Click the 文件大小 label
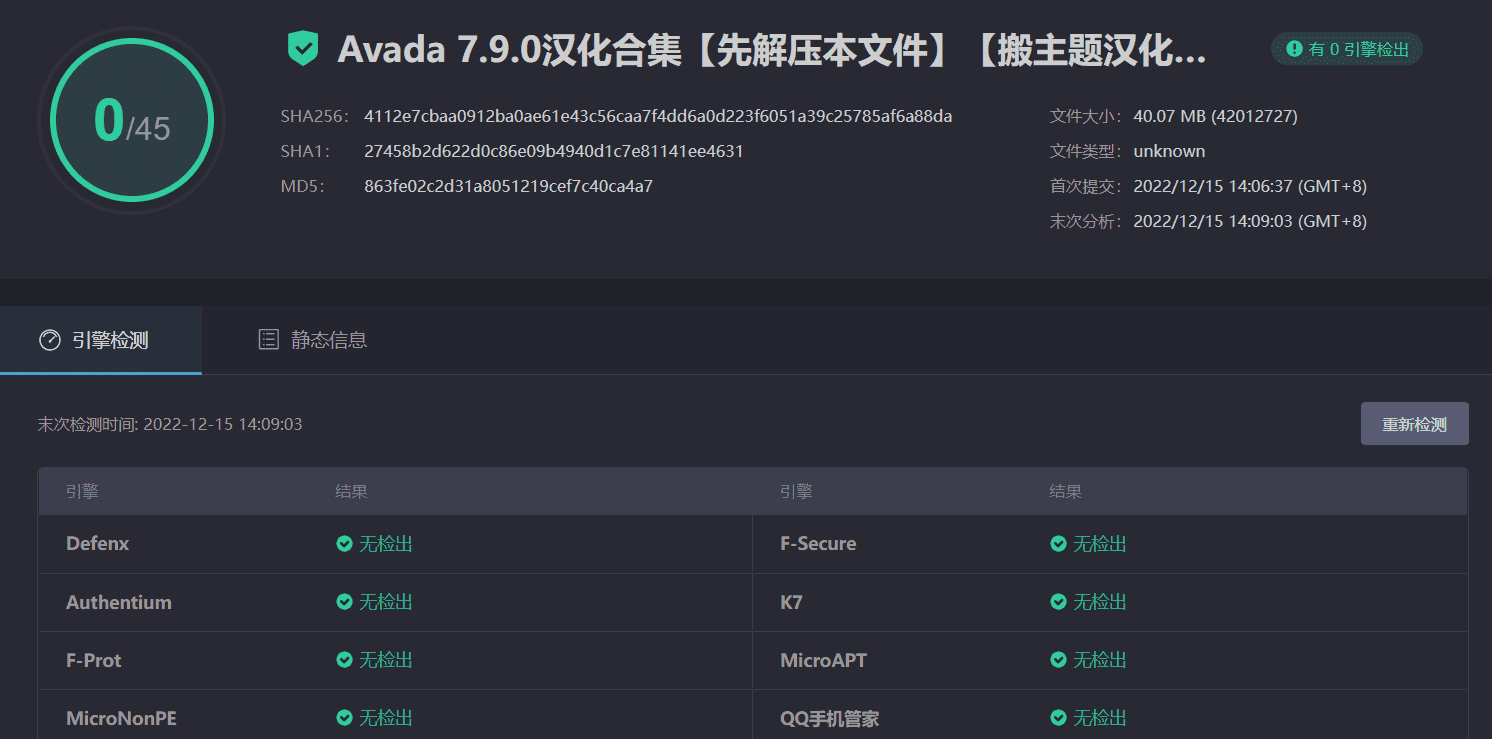Screen dimensions: 1492x739 pos(1086,116)
